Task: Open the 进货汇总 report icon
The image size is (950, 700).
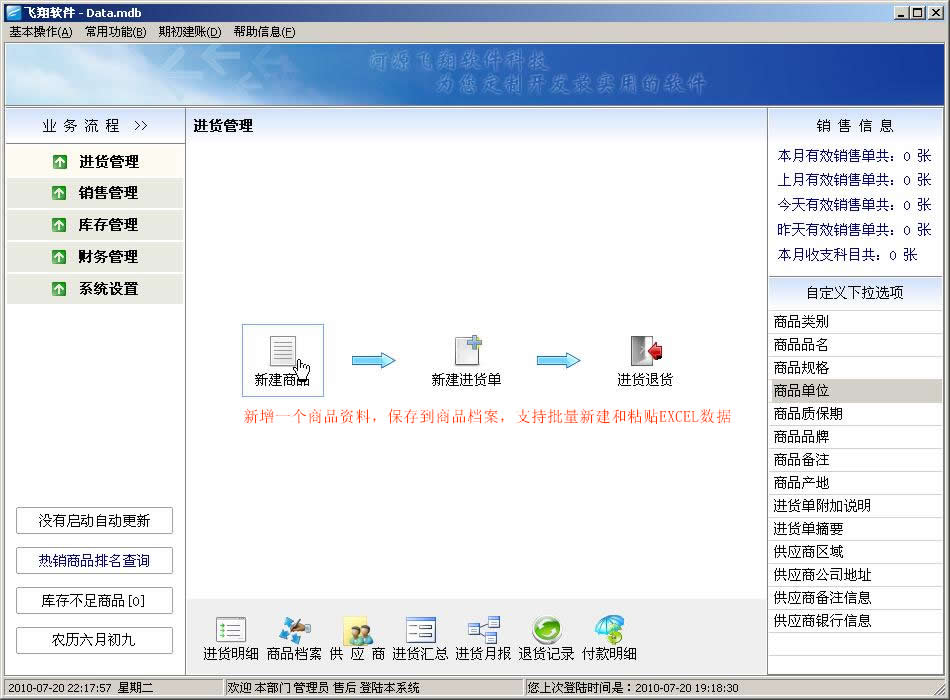Action: (x=420, y=630)
